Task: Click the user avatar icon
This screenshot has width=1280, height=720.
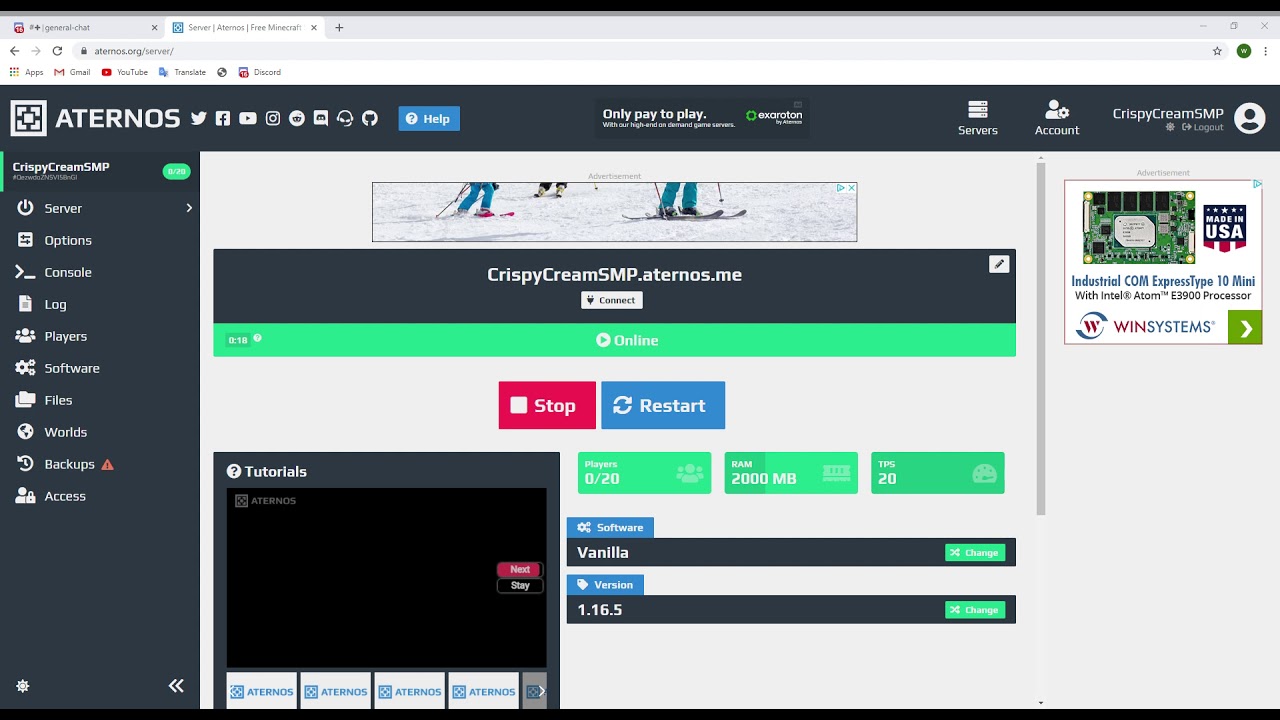Action: pos(1250,118)
